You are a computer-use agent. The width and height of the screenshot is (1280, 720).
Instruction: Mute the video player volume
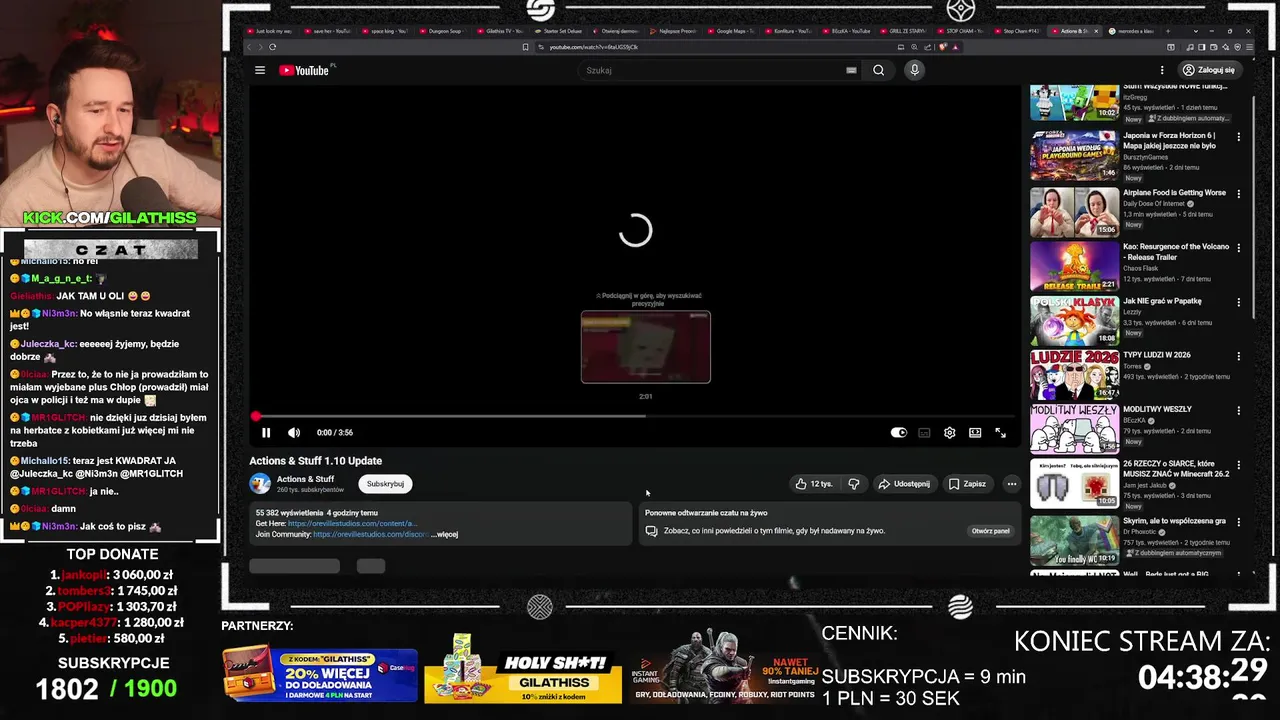pyautogui.click(x=294, y=433)
